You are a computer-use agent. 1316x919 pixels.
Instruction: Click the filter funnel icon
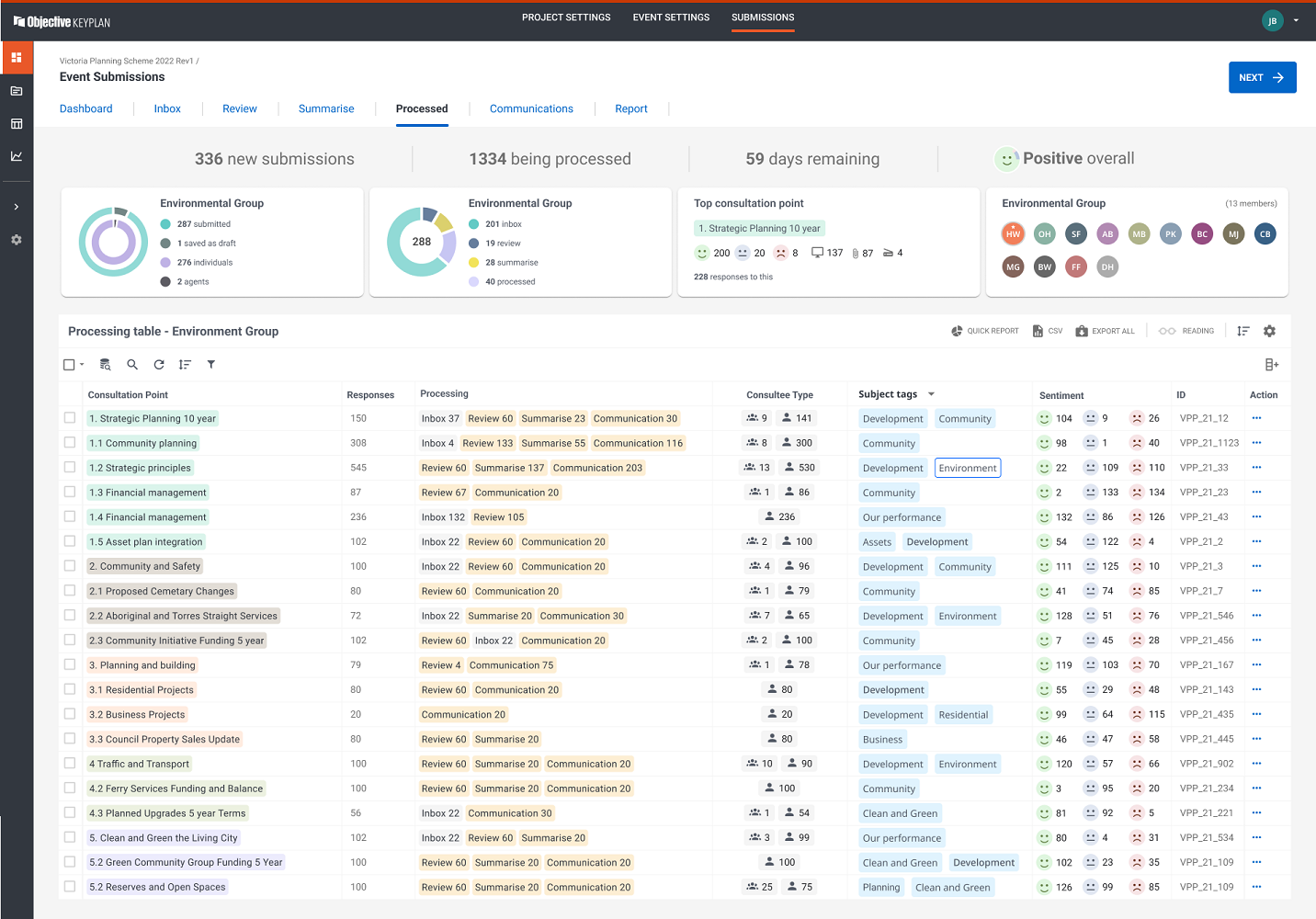[x=211, y=365]
